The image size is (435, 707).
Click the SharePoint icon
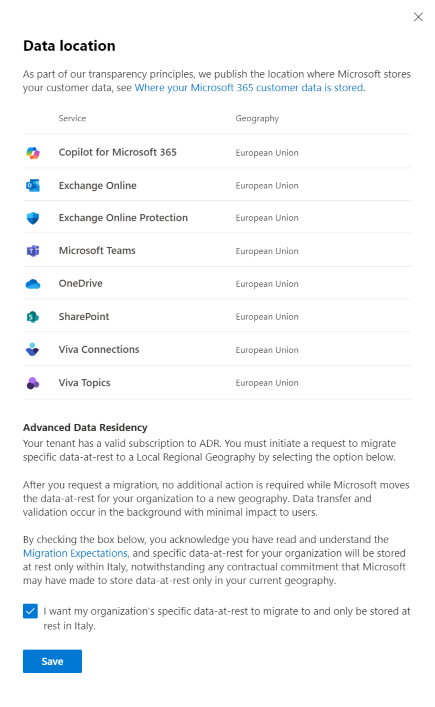pyautogui.click(x=32, y=317)
